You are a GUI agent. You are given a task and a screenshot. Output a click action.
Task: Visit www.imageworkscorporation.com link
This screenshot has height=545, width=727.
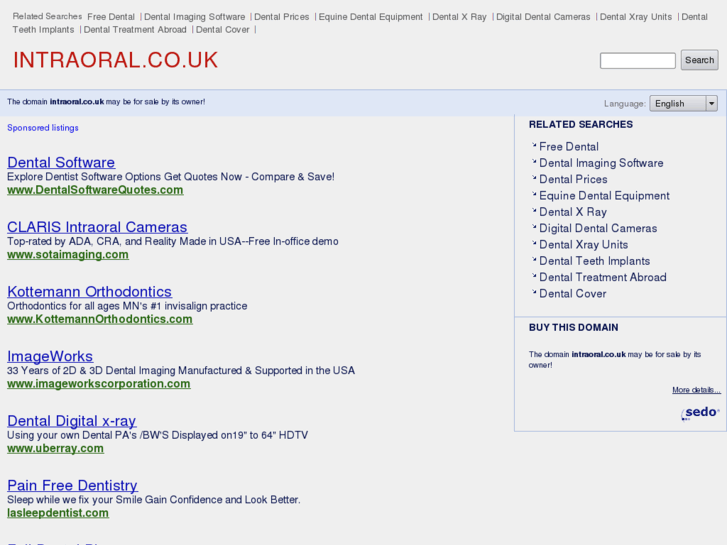pyautogui.click(x=99, y=384)
